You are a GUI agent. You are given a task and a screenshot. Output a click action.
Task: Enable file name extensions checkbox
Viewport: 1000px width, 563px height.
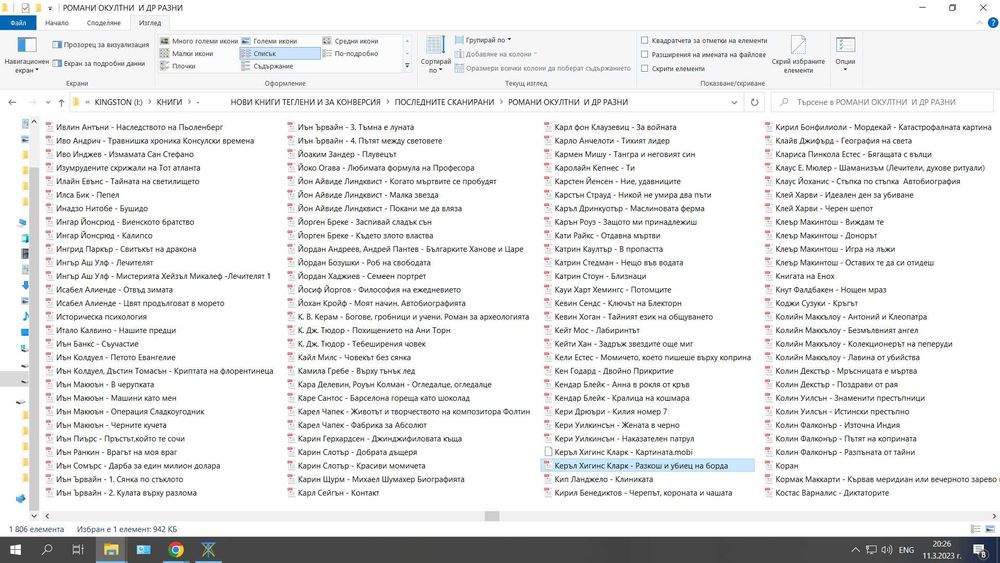click(x=644, y=54)
